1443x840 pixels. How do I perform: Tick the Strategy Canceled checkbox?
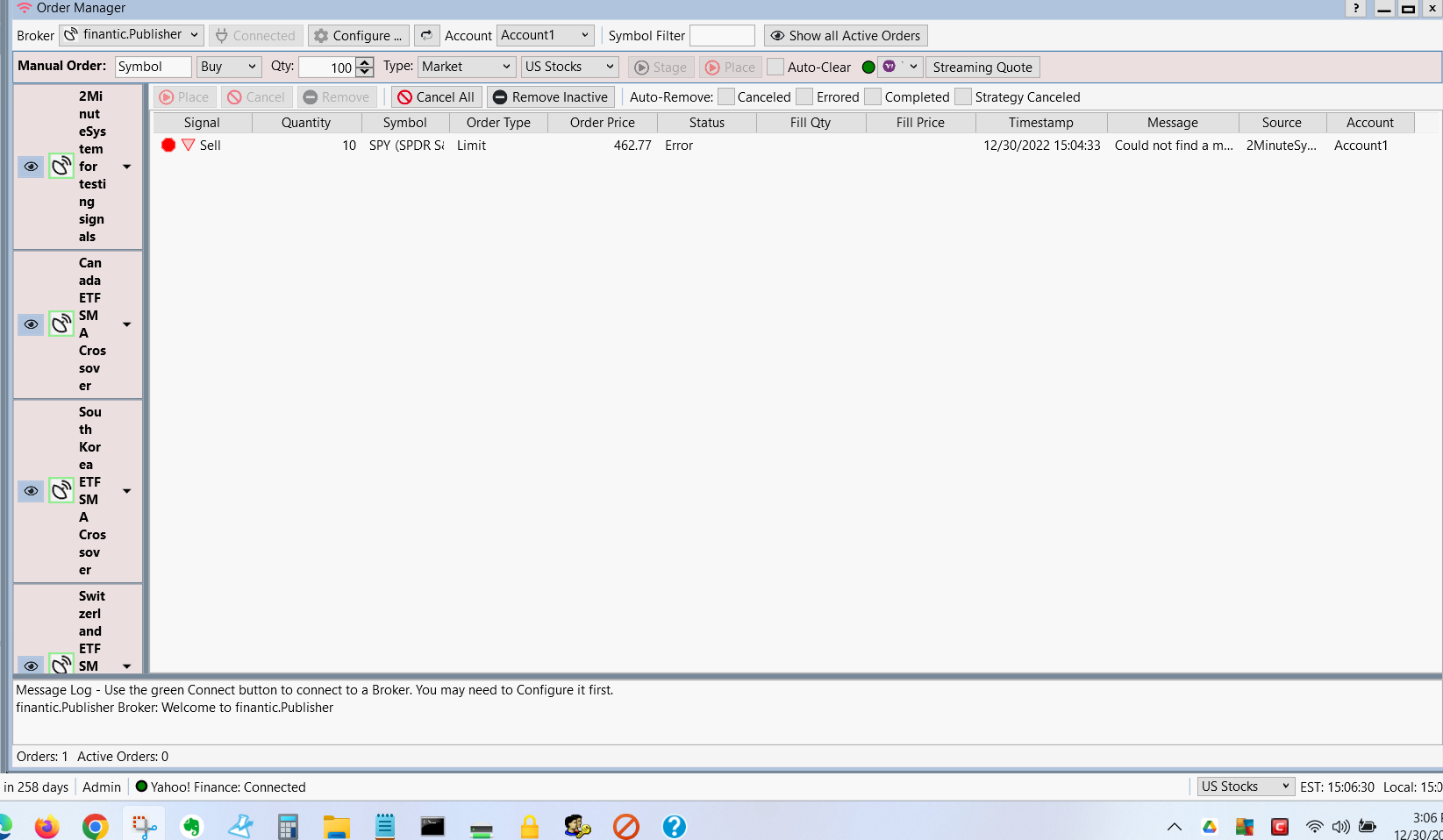point(963,96)
